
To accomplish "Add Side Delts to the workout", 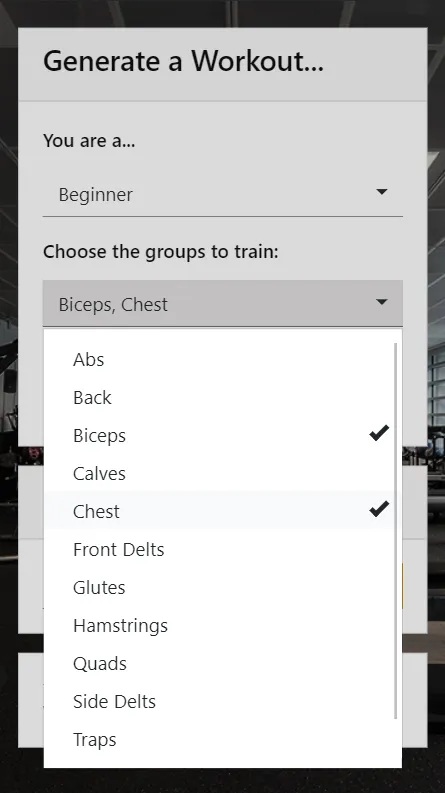I will click(219, 701).
